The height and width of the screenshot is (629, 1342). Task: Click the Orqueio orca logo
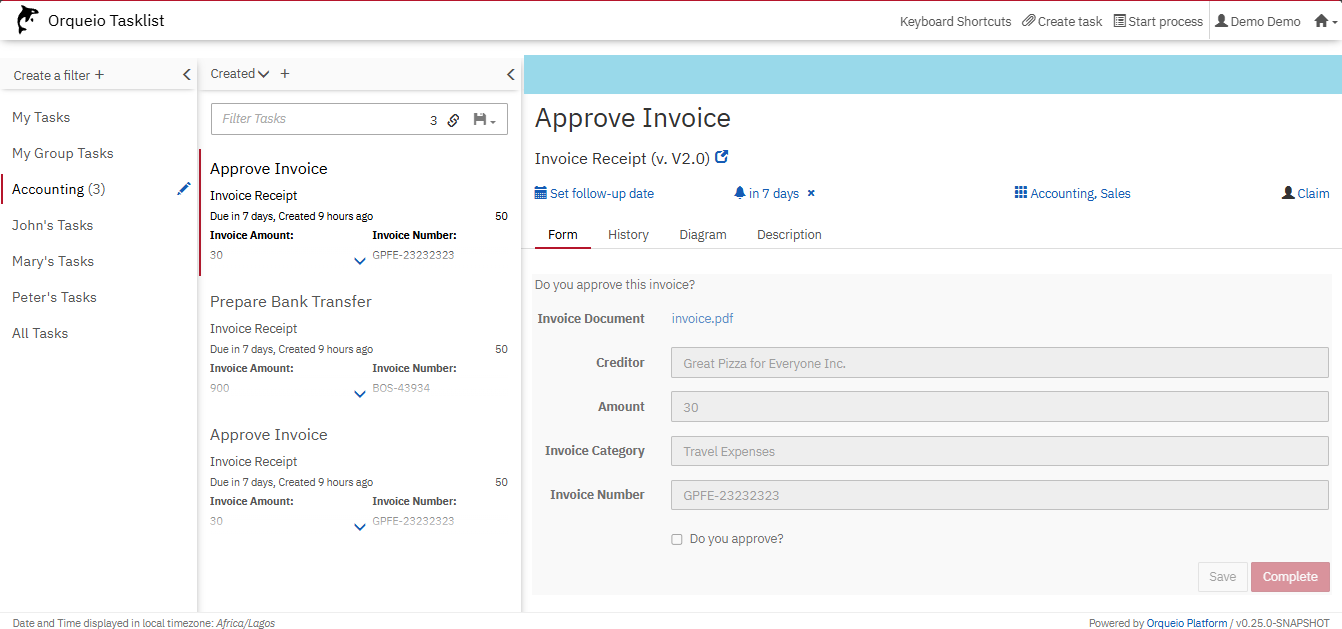28,20
